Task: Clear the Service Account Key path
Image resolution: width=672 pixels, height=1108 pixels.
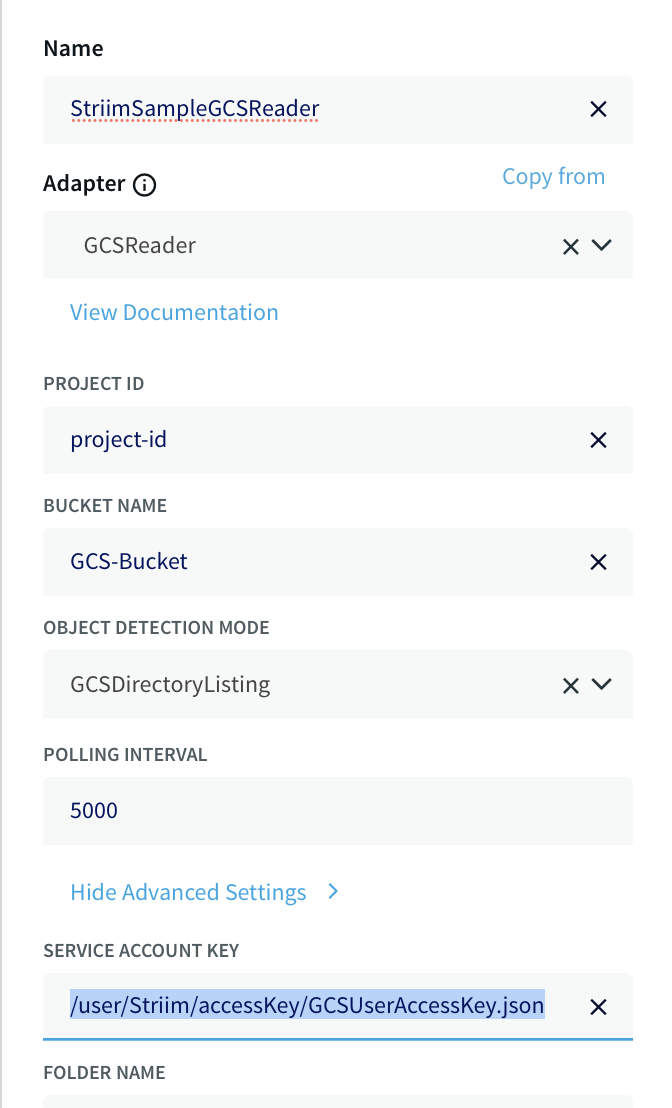Action: point(598,1007)
